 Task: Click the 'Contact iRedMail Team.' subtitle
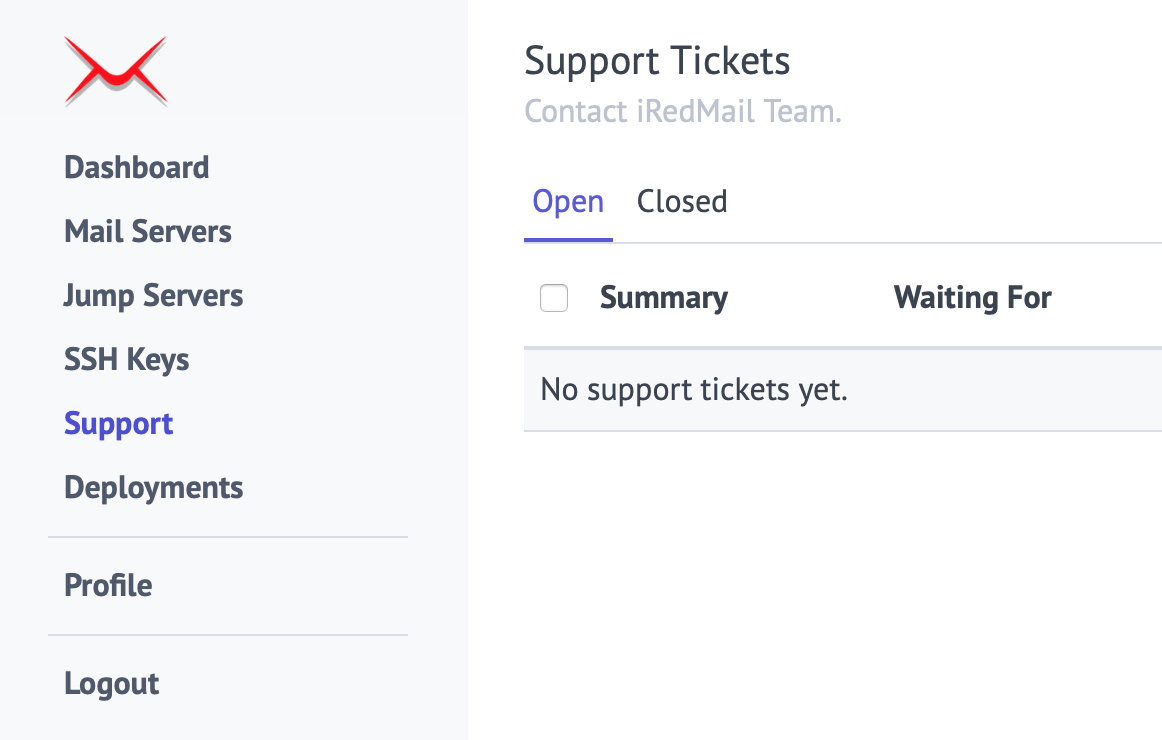click(x=683, y=111)
